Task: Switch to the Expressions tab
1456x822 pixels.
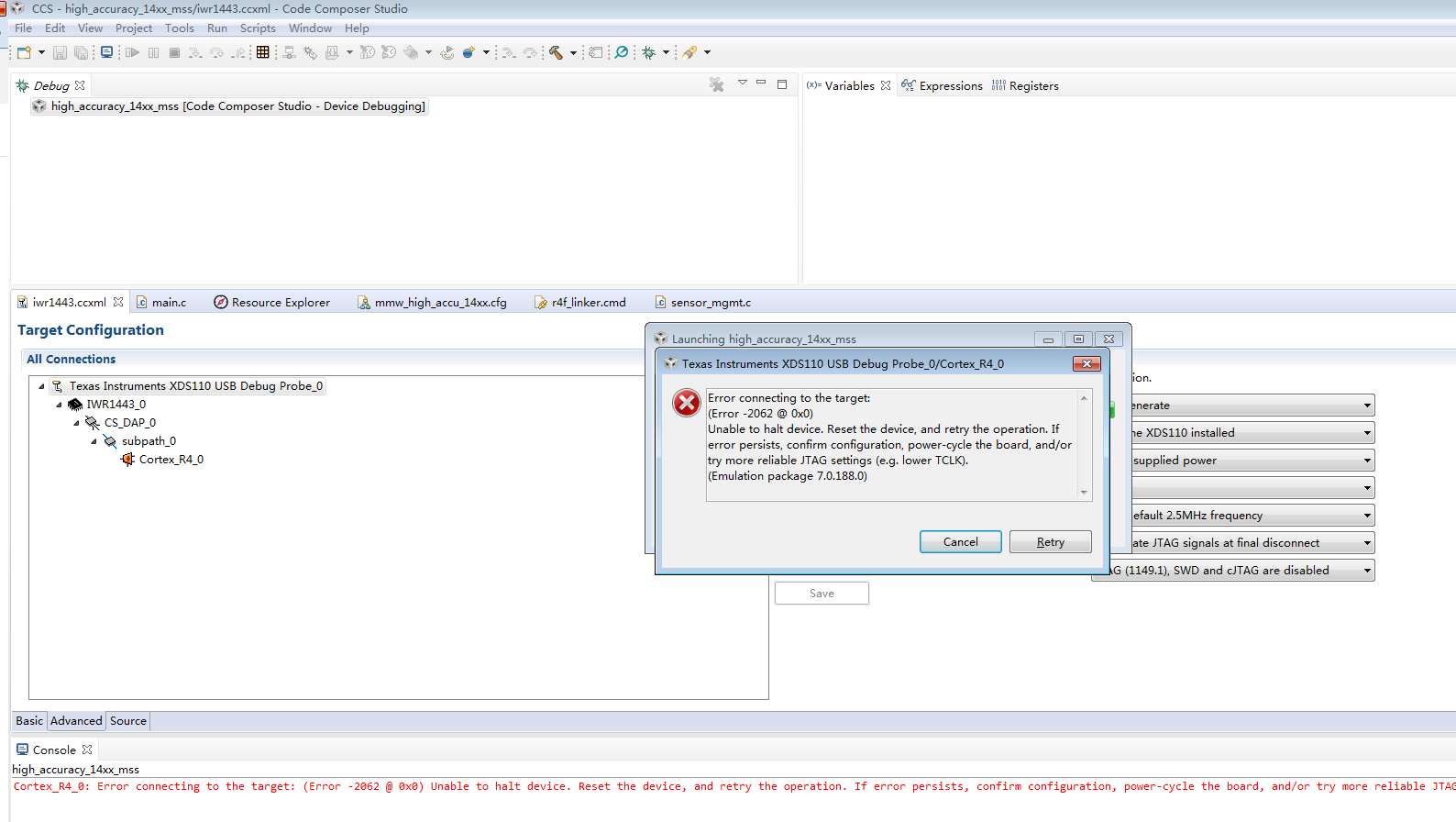Action: point(942,85)
